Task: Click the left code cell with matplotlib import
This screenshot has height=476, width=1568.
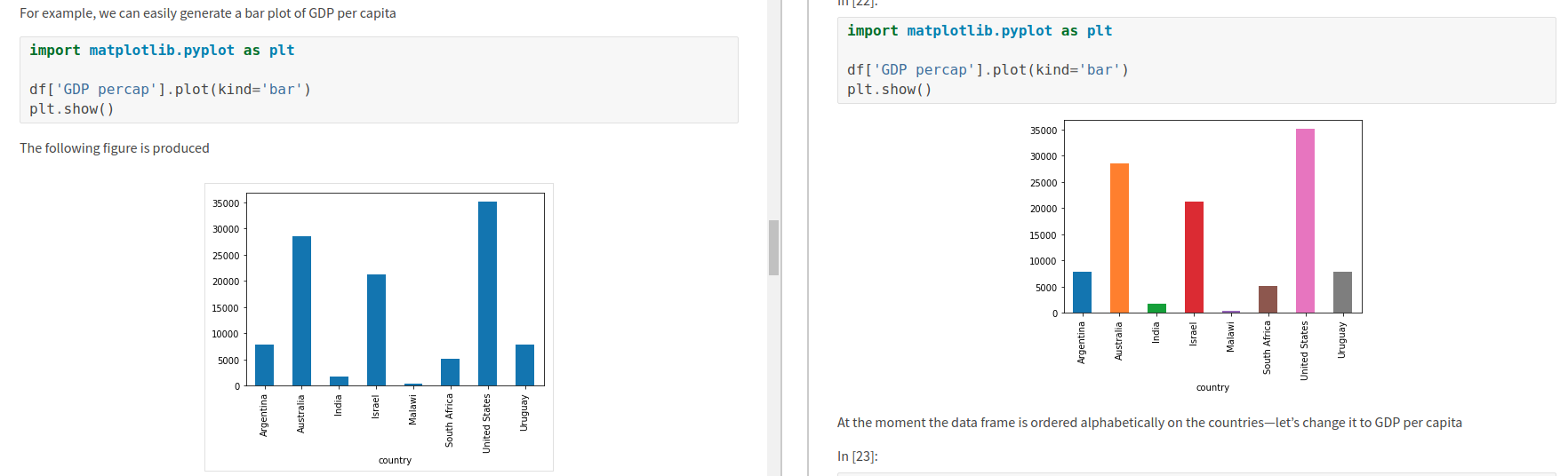Action: point(379,80)
